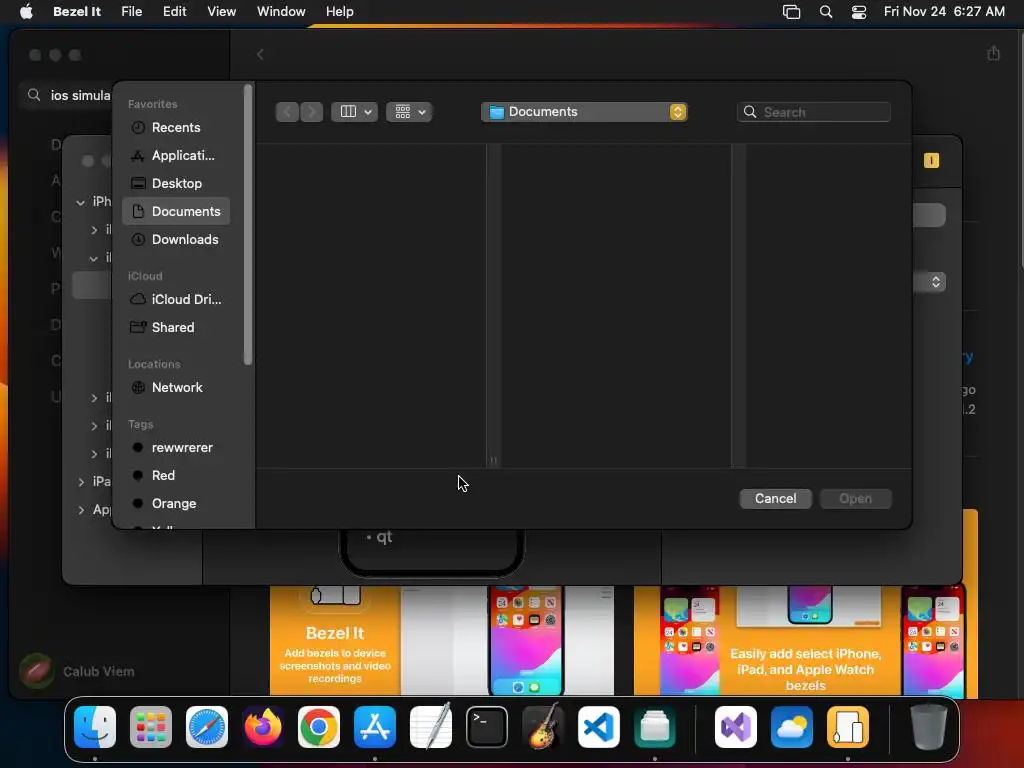Open Firefox from the Dock
Viewport: 1024px width, 768px height.
point(263,727)
